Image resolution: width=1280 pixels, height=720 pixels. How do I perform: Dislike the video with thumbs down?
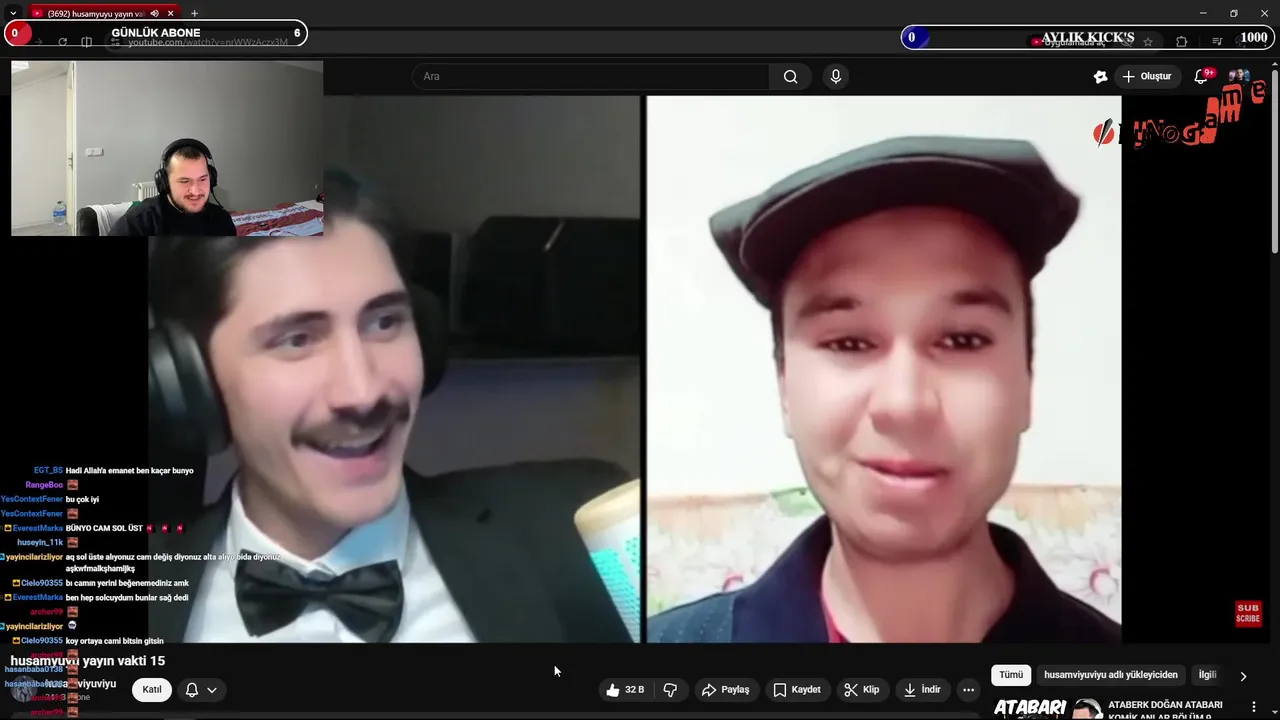[x=670, y=690]
